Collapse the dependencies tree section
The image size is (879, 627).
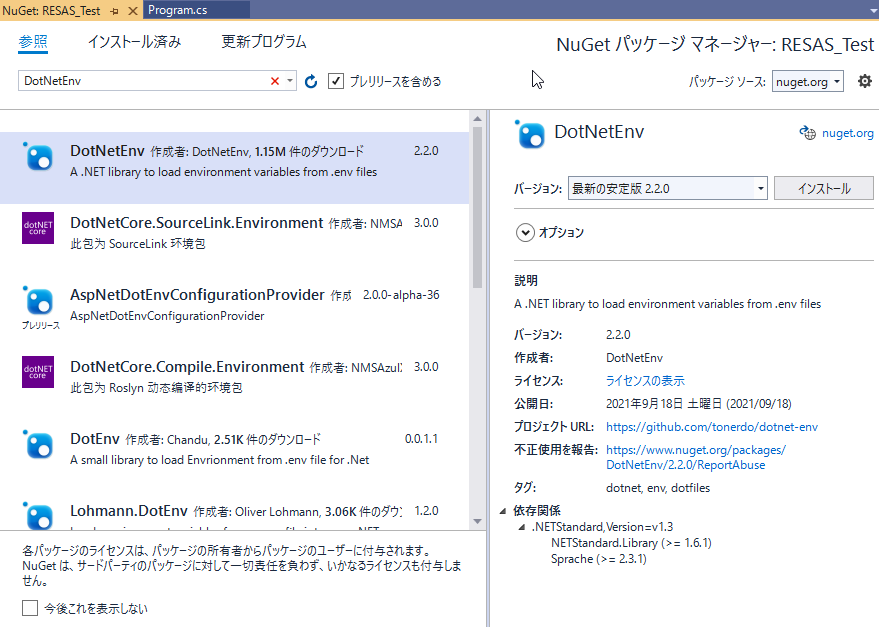click(x=503, y=511)
